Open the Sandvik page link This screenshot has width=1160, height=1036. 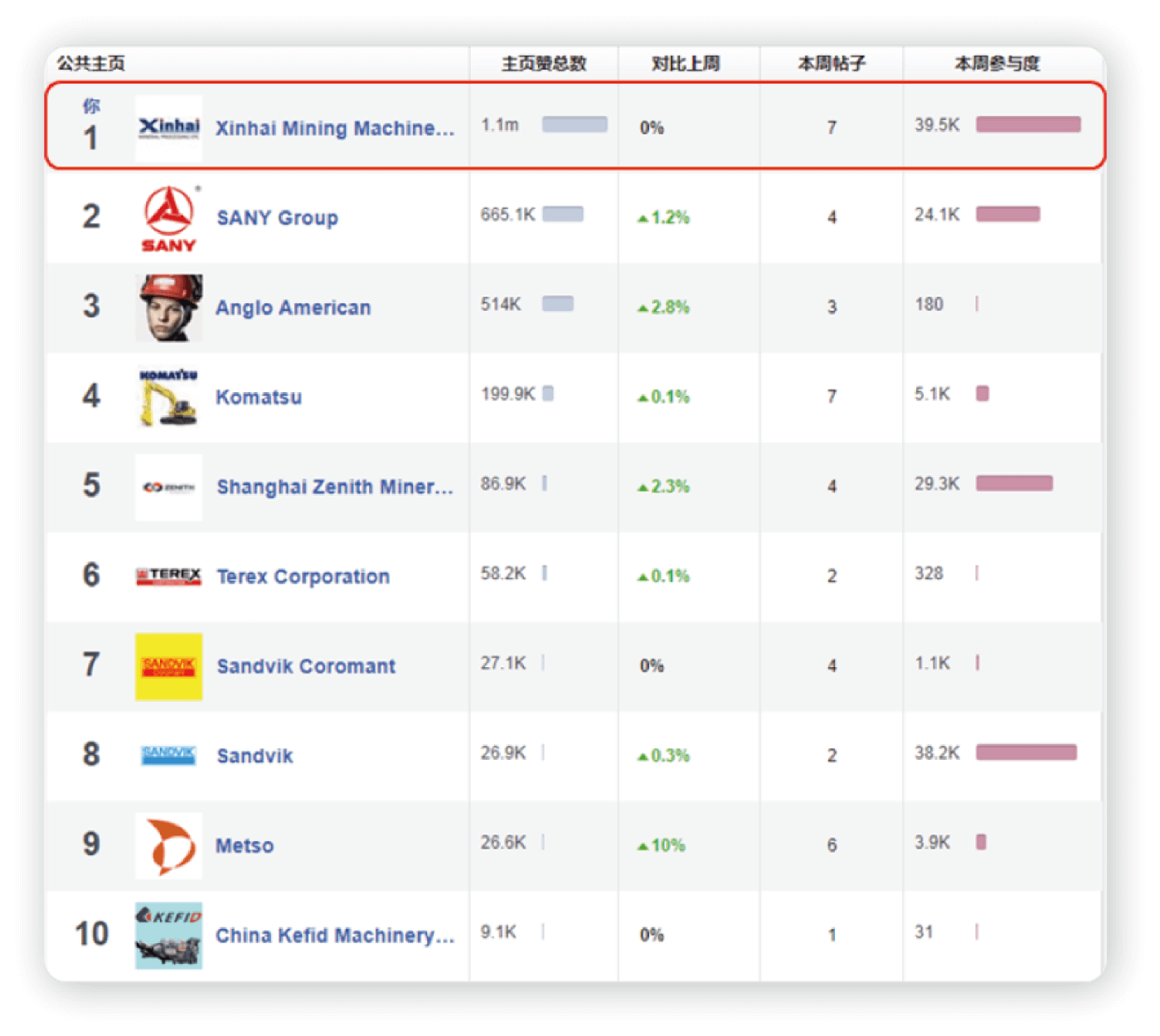(255, 756)
